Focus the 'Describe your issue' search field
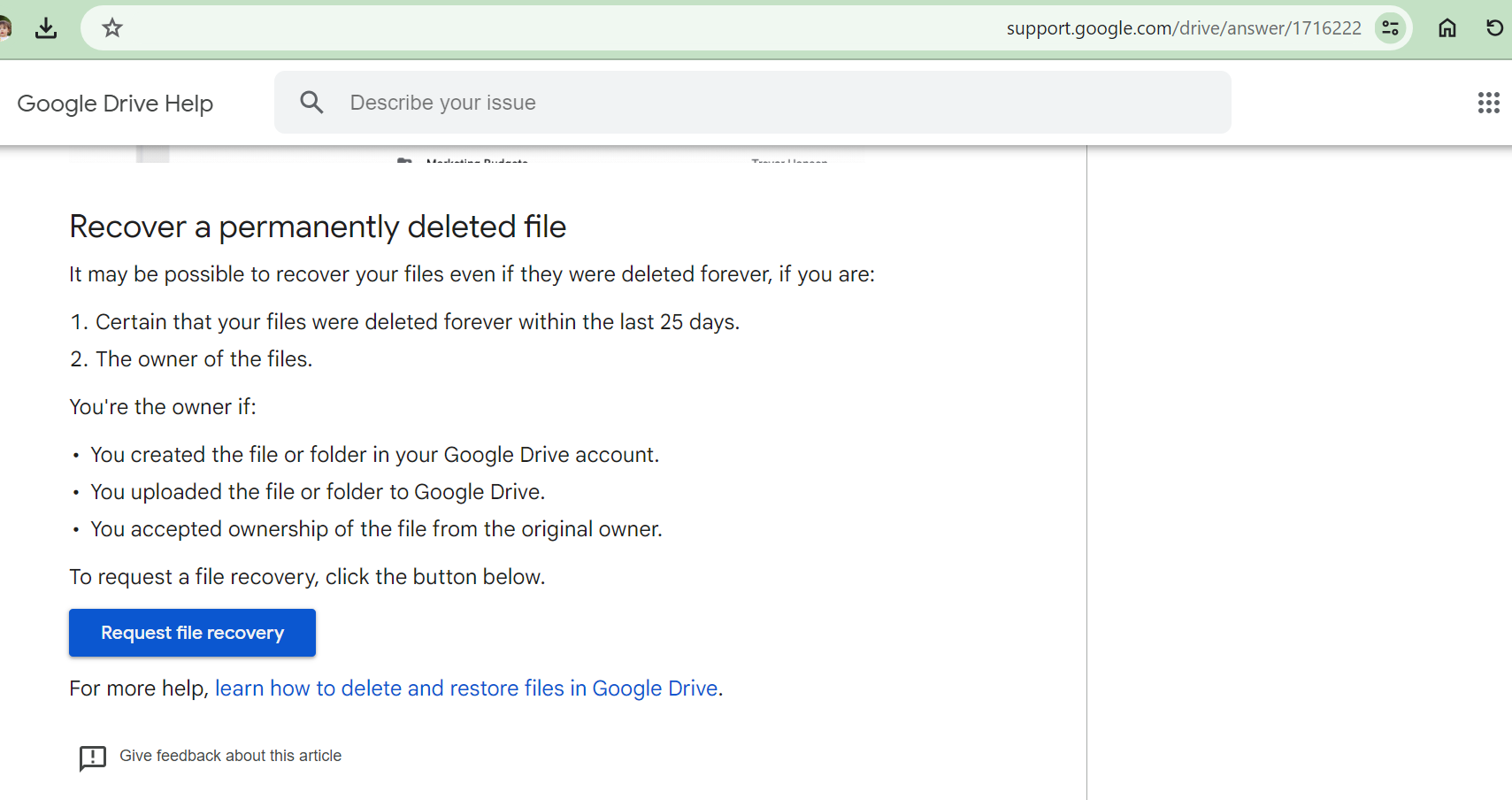The image size is (1512, 800). pos(752,103)
